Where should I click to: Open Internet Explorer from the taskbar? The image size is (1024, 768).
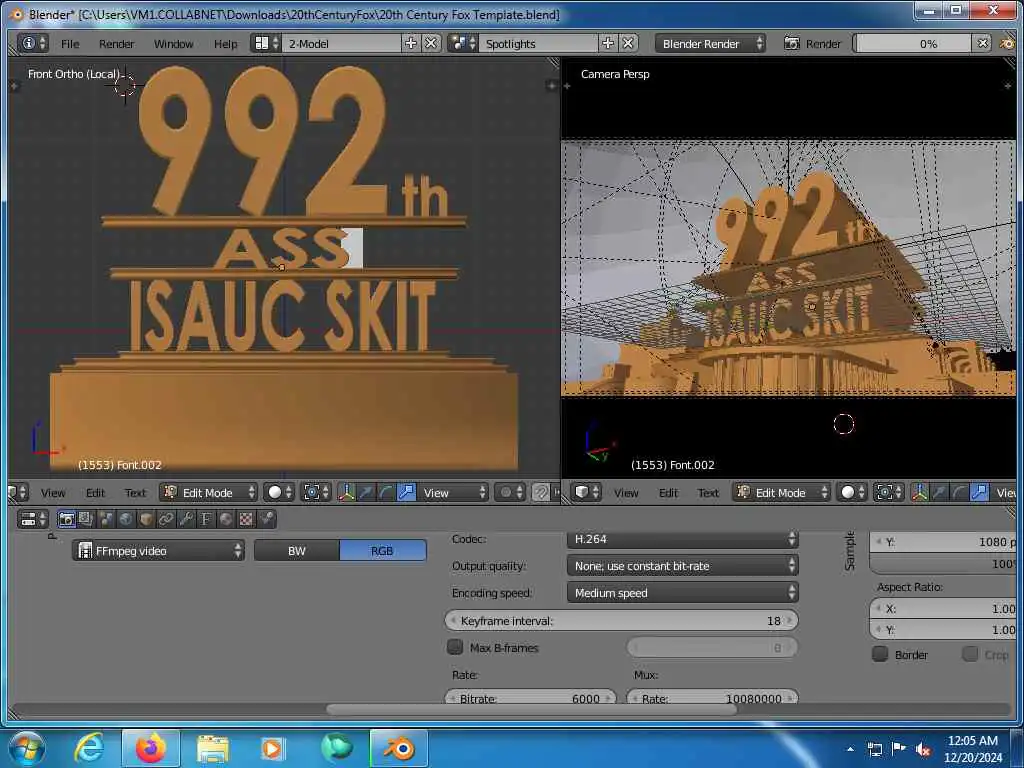click(89, 748)
